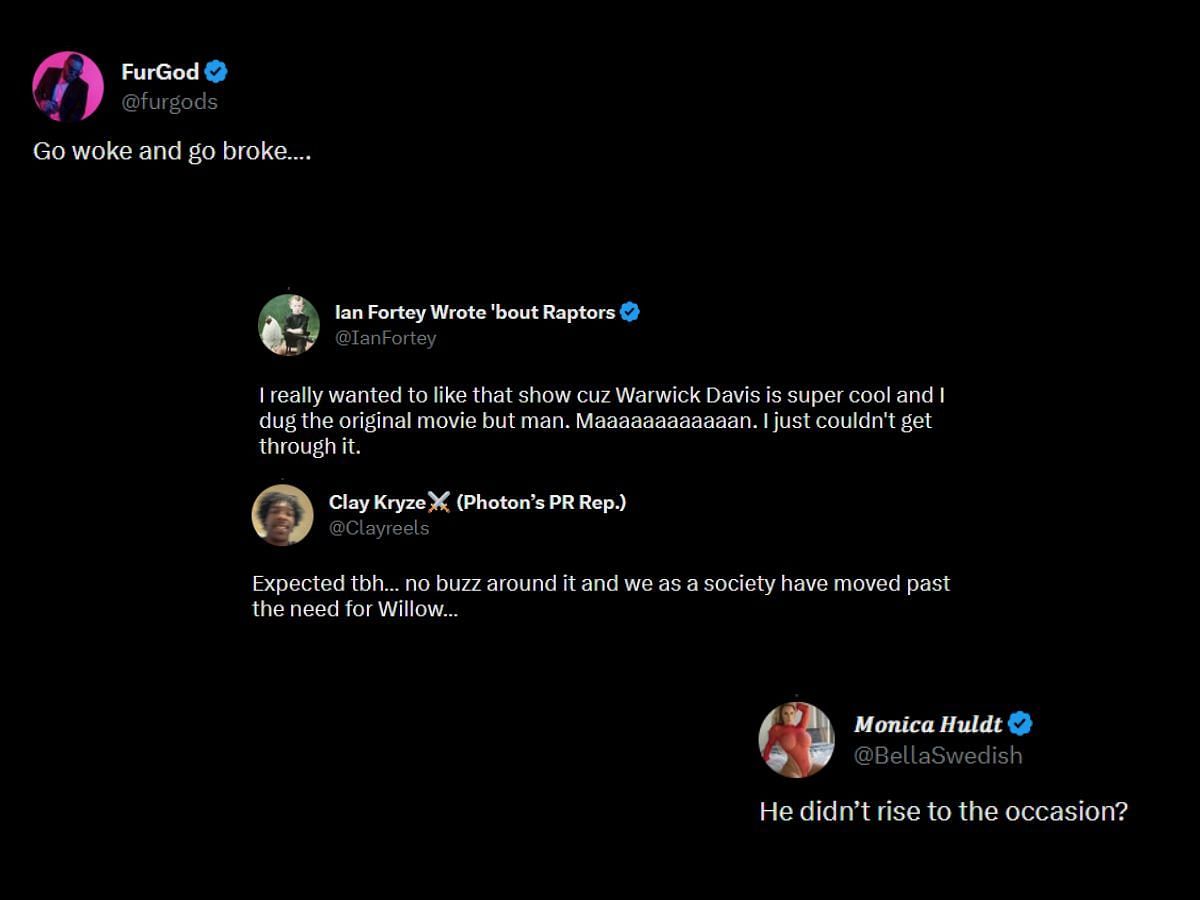Click the verified badge next to FurGod
This screenshot has width=1200, height=900.
216,72
